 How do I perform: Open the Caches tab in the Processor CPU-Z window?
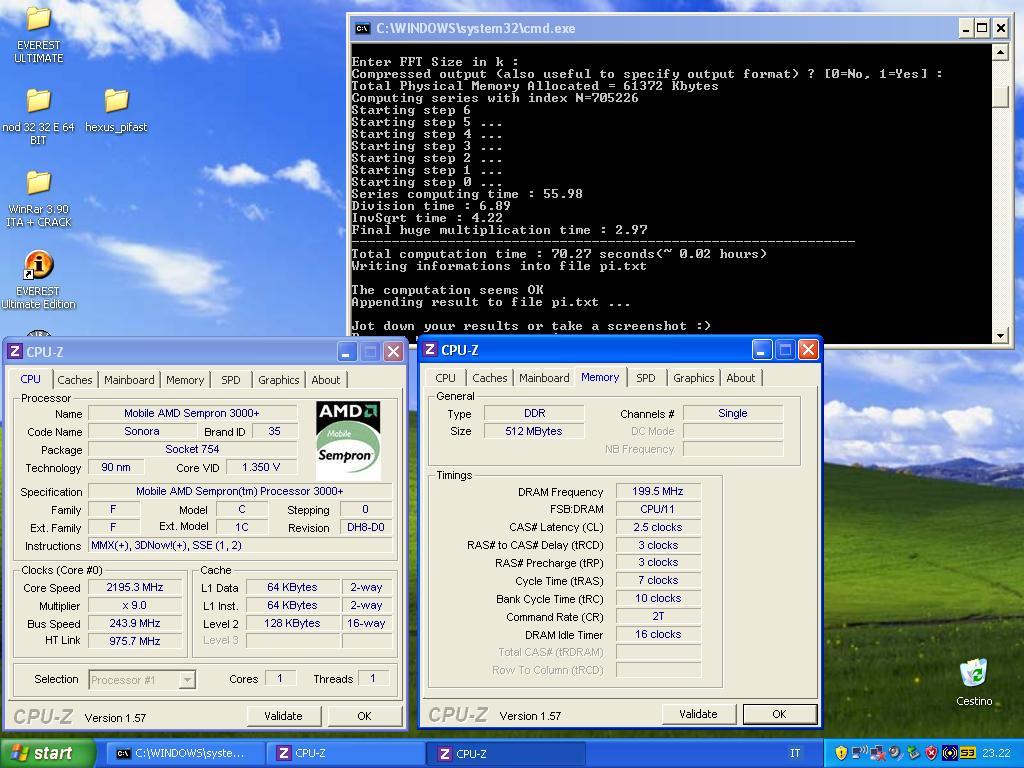[x=74, y=380]
